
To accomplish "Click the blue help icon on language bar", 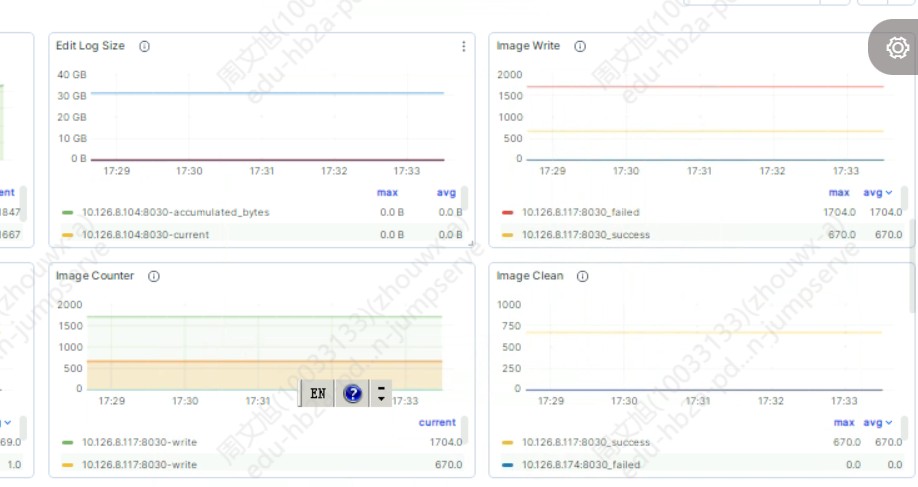I will click(352, 393).
